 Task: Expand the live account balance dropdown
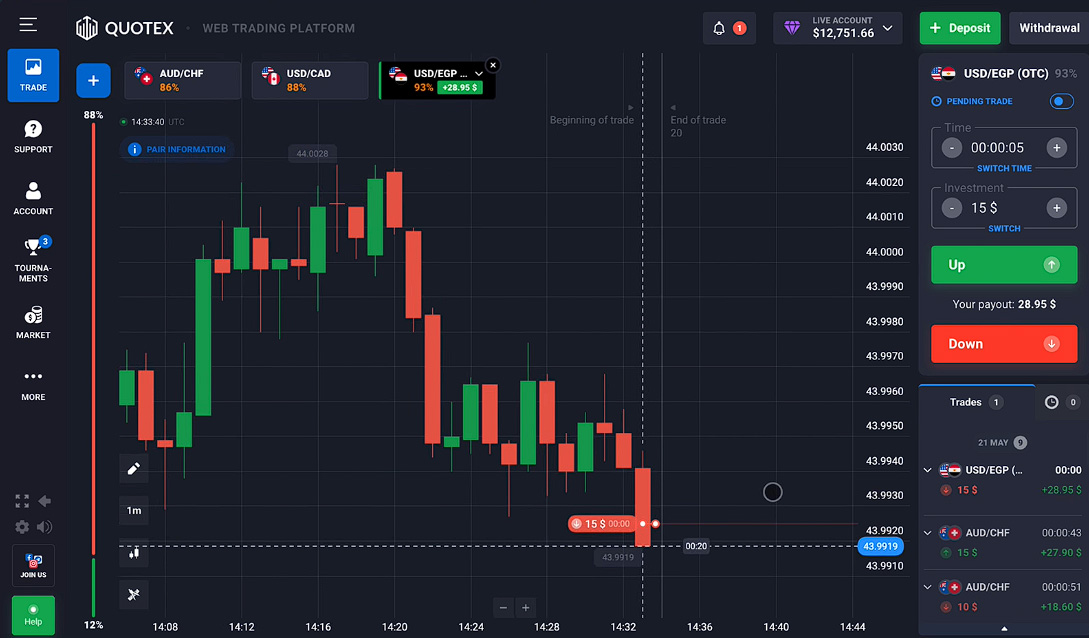[x=887, y=28]
